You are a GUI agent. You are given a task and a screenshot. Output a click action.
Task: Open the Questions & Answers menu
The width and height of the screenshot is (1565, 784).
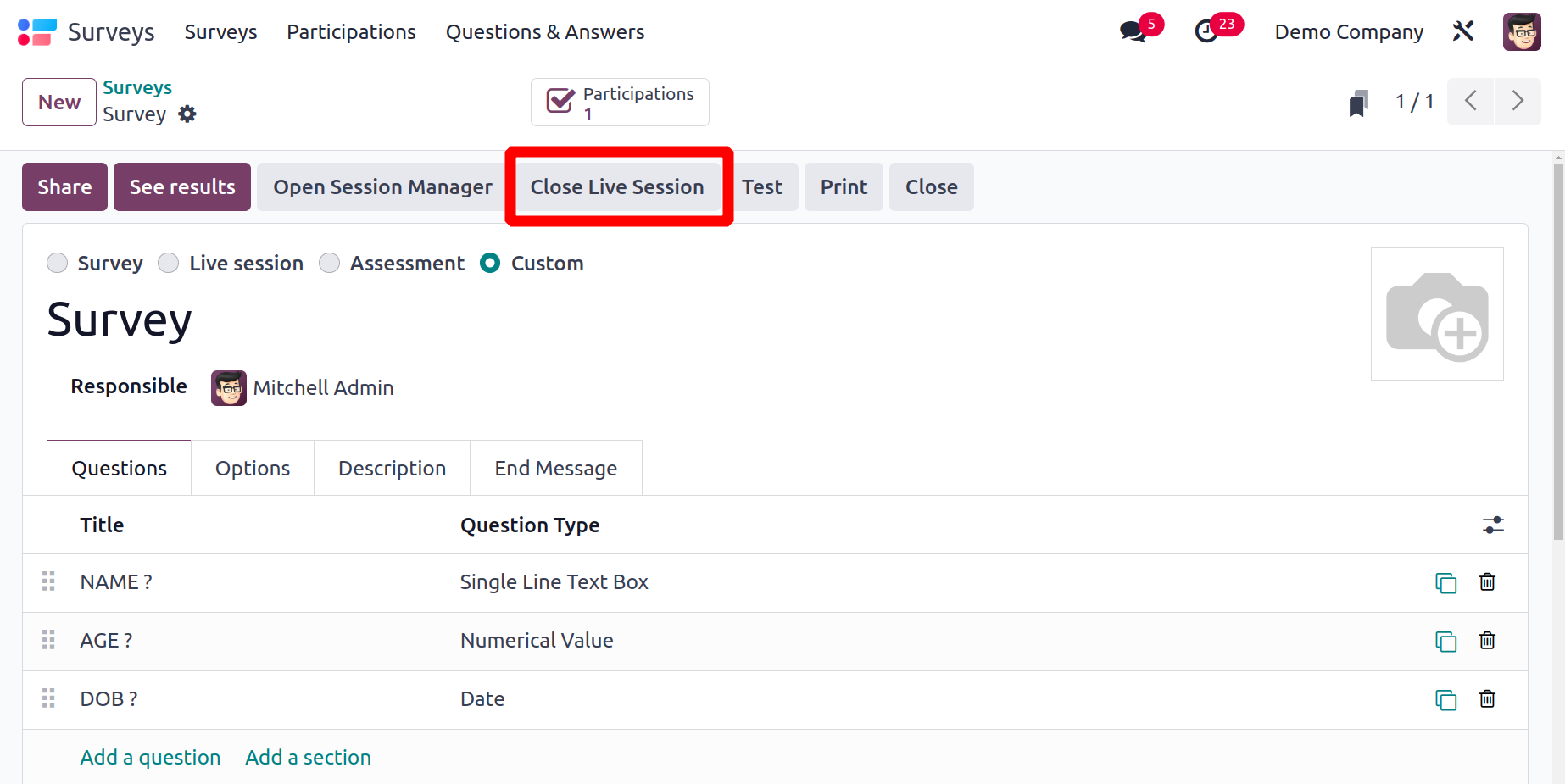coord(545,32)
